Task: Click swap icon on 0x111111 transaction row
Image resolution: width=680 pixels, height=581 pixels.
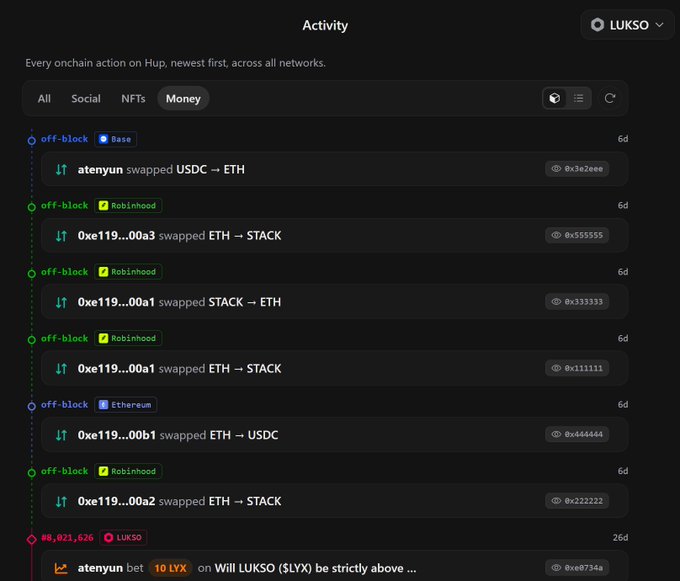Action: [x=61, y=369]
